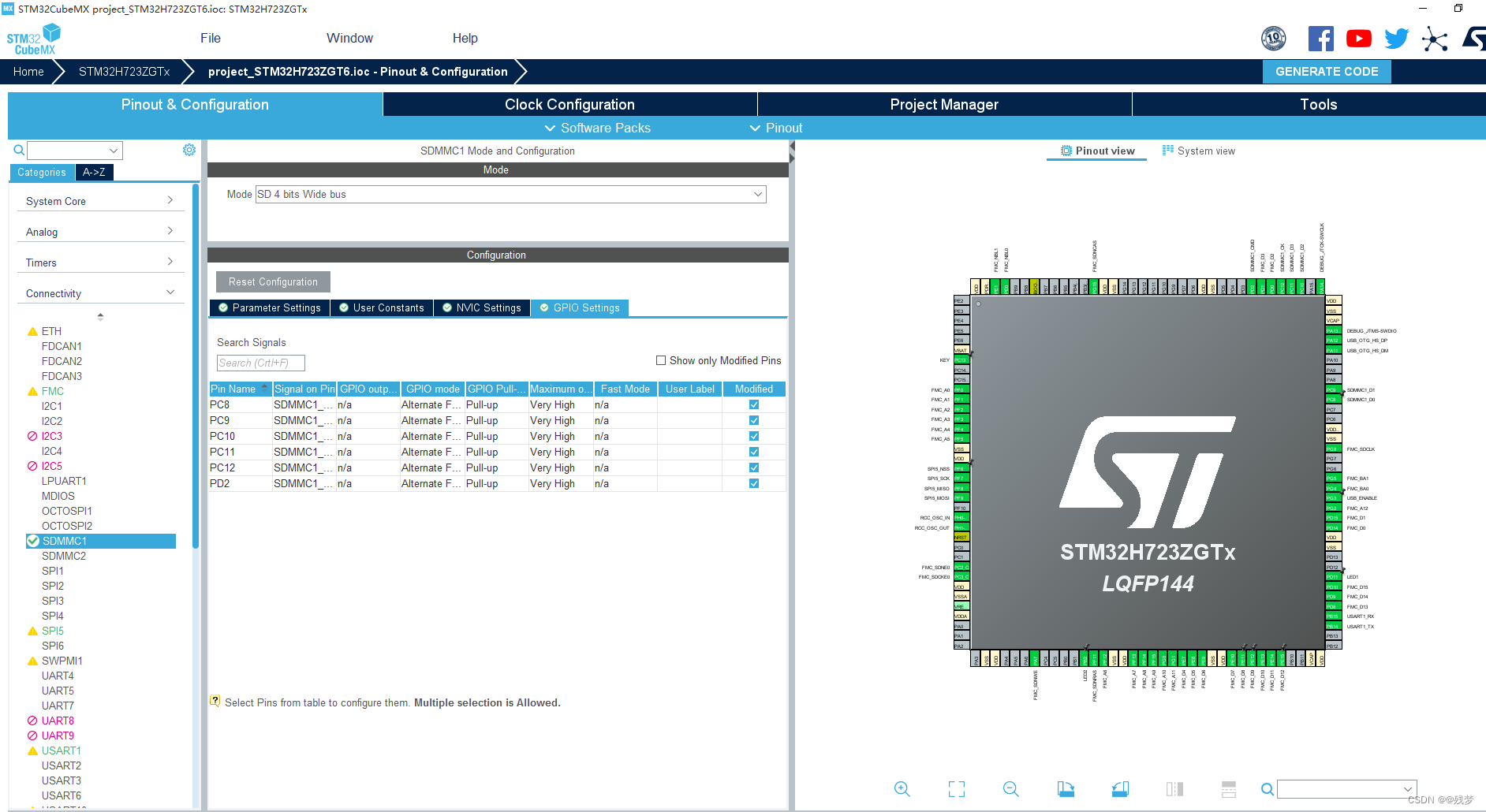Click STM32H723ZGTx breadcrumb
Viewport: 1486px width, 812px height.
pos(124,72)
